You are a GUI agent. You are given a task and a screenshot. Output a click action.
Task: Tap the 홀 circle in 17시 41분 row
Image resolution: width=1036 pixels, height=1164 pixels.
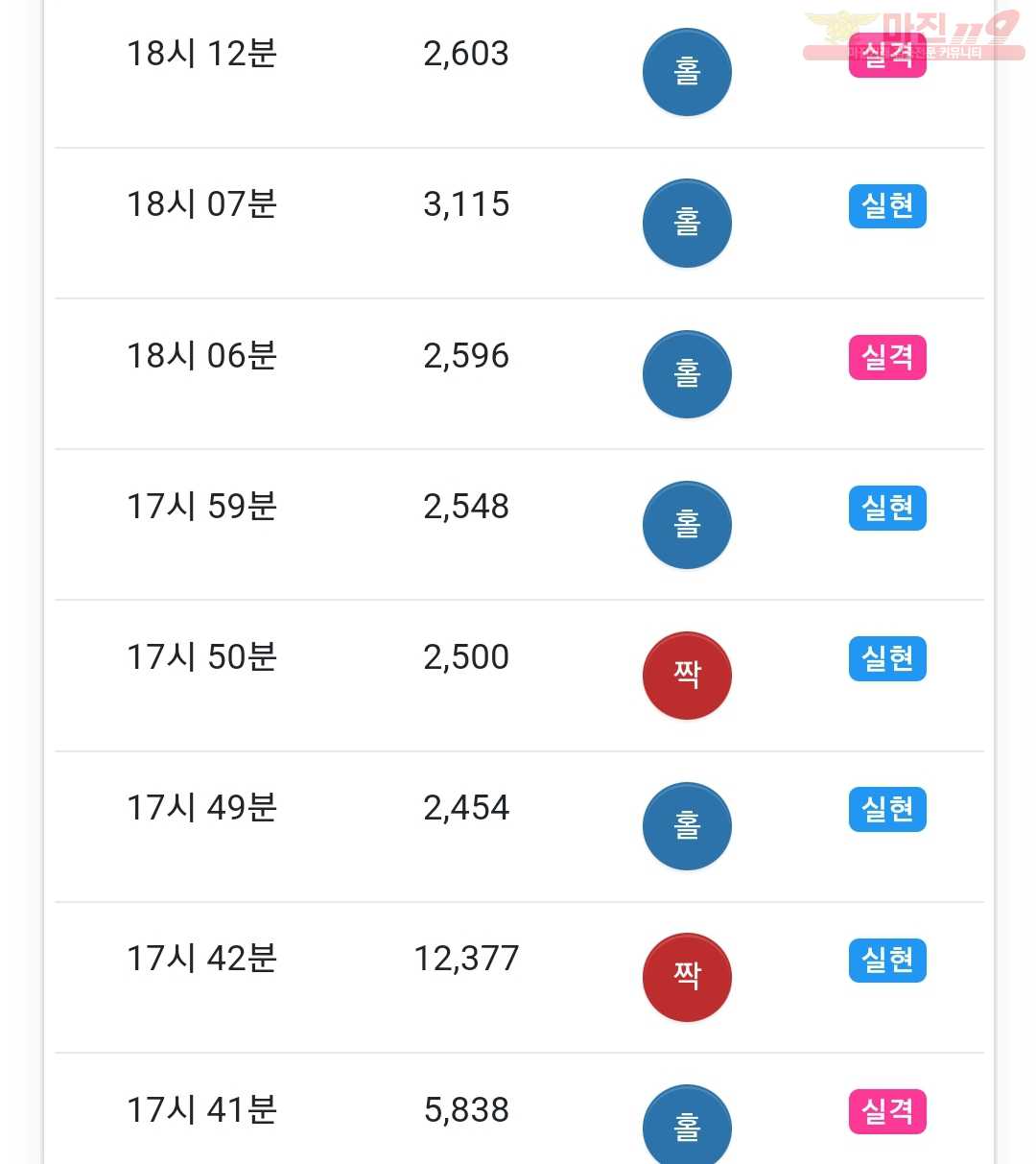(x=687, y=1125)
